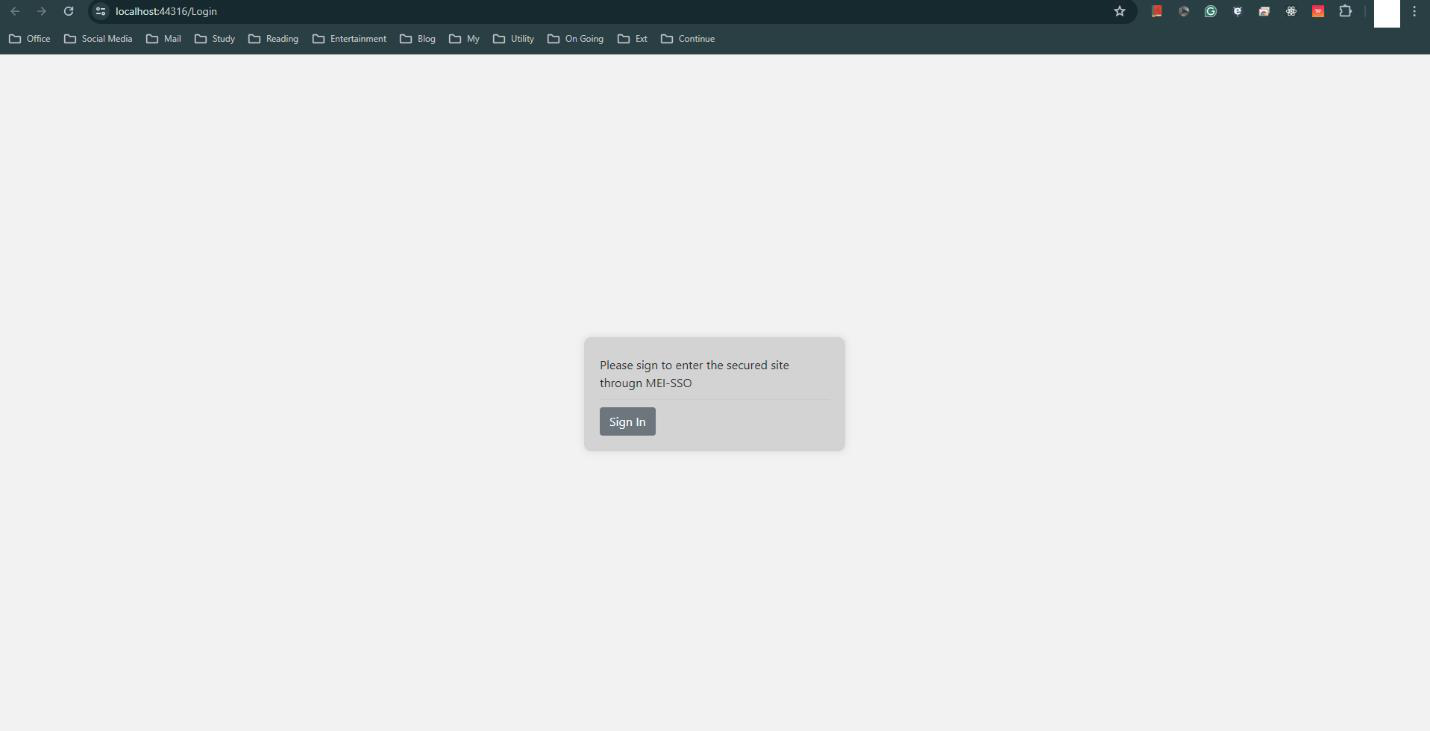Open the orange-red square extension icon

(x=1318, y=11)
